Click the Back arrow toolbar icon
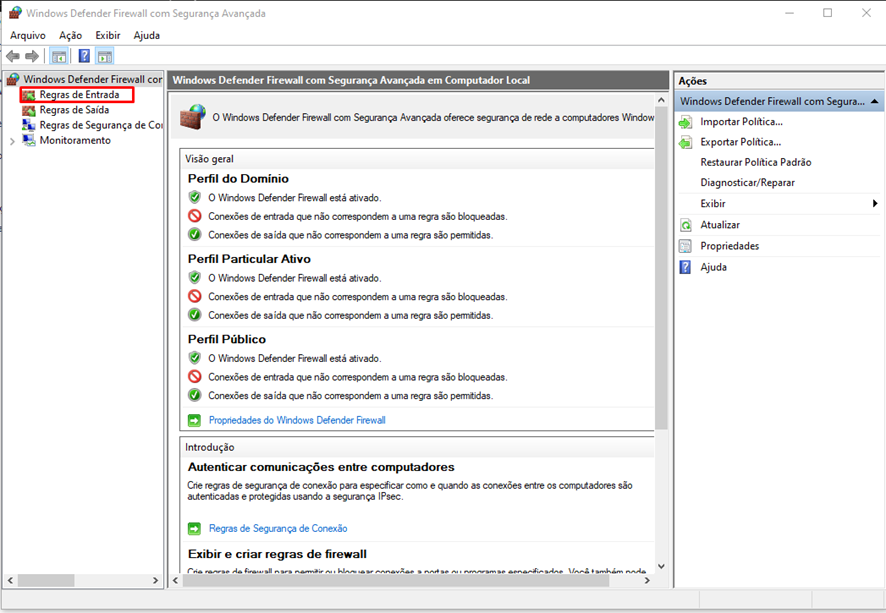This screenshot has height=613, width=886. tap(13, 56)
